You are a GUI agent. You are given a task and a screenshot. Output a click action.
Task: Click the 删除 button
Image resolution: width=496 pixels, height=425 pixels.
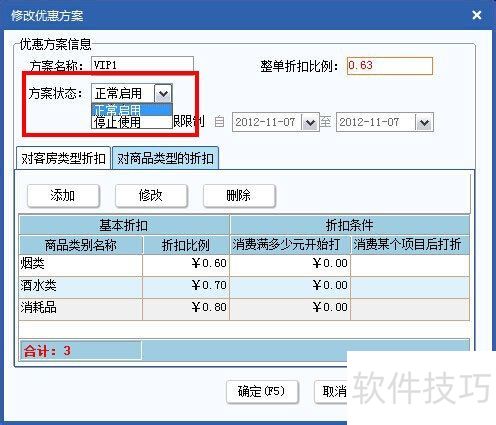pos(239,196)
